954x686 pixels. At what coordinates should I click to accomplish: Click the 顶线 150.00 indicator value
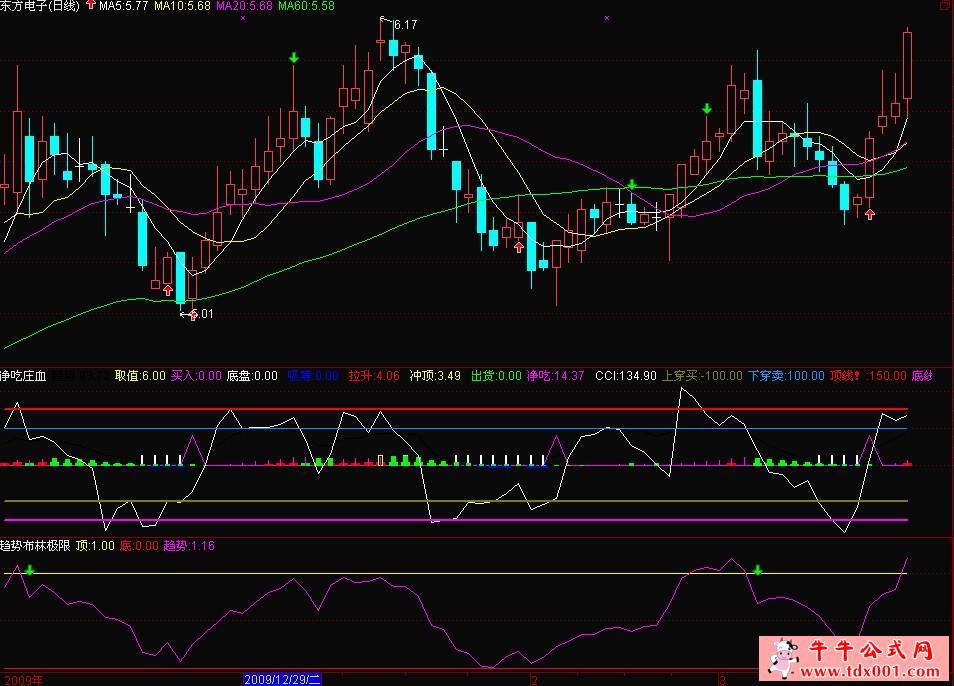[868, 376]
